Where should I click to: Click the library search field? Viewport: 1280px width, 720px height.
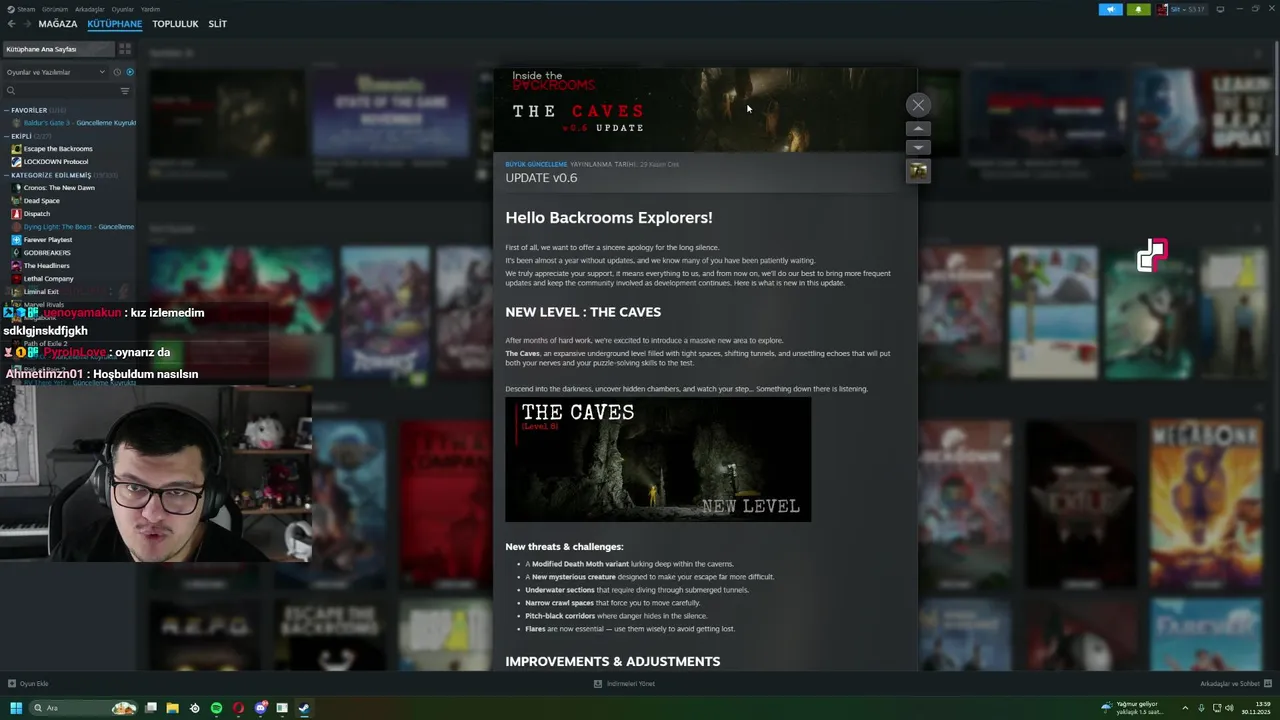pyautogui.click(x=60, y=91)
